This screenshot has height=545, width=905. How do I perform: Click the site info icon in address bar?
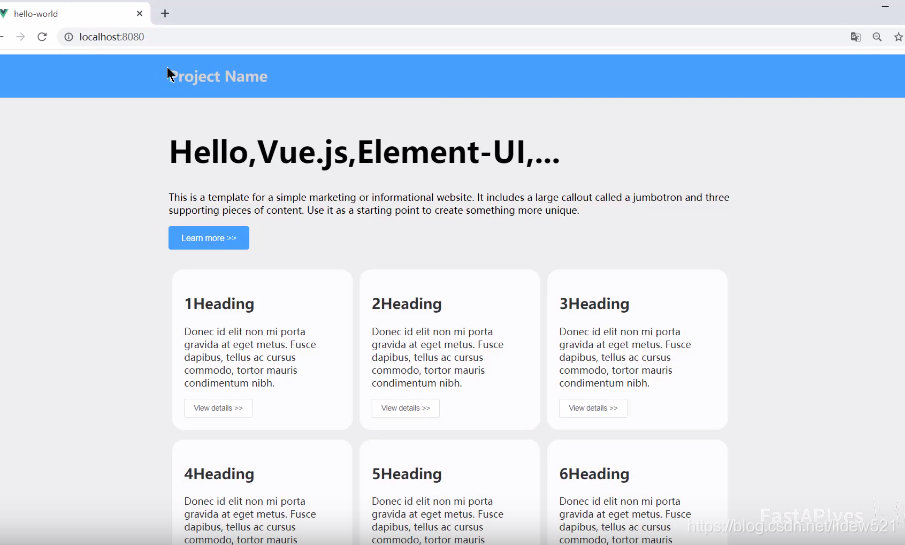pos(69,37)
